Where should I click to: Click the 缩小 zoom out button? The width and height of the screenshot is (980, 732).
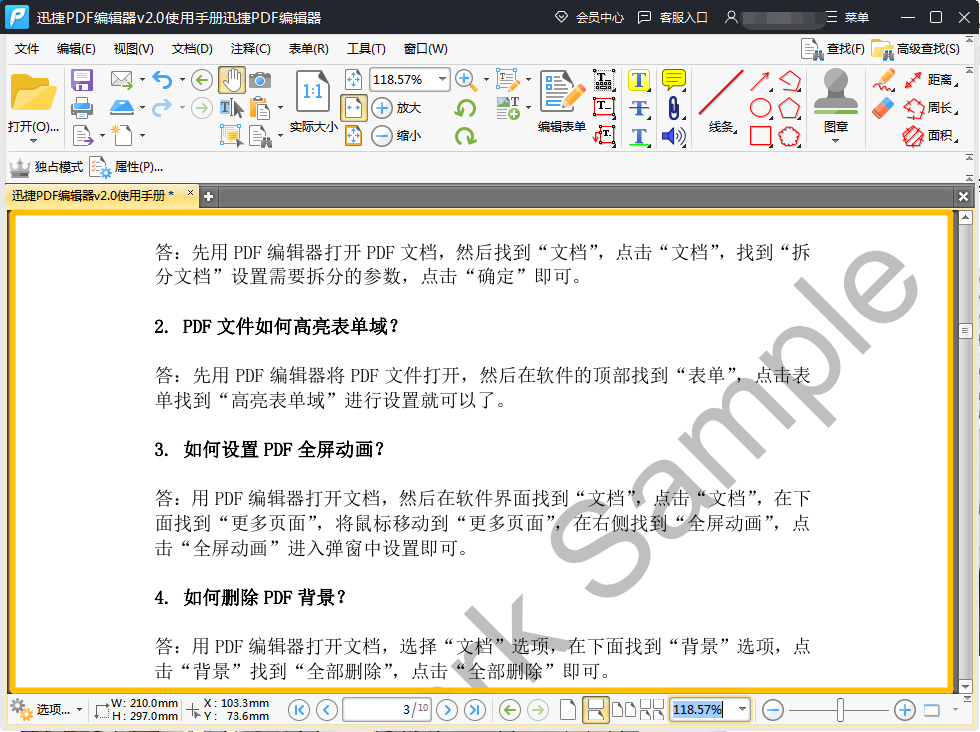[x=396, y=136]
